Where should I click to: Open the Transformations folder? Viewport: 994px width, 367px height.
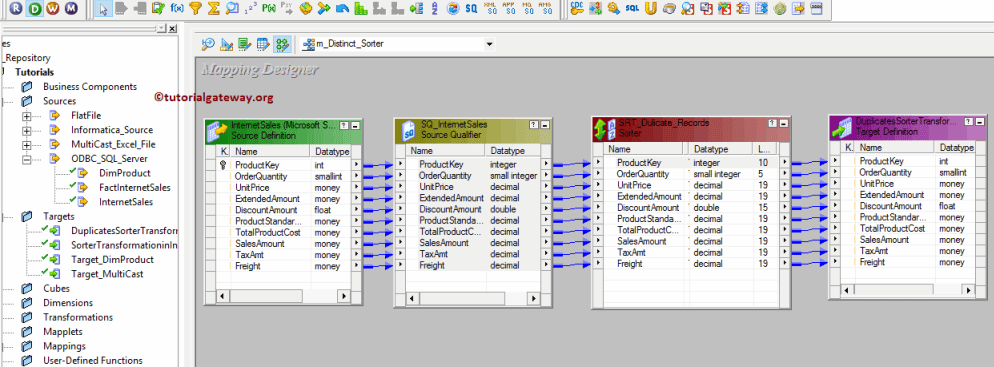[x=77, y=318]
